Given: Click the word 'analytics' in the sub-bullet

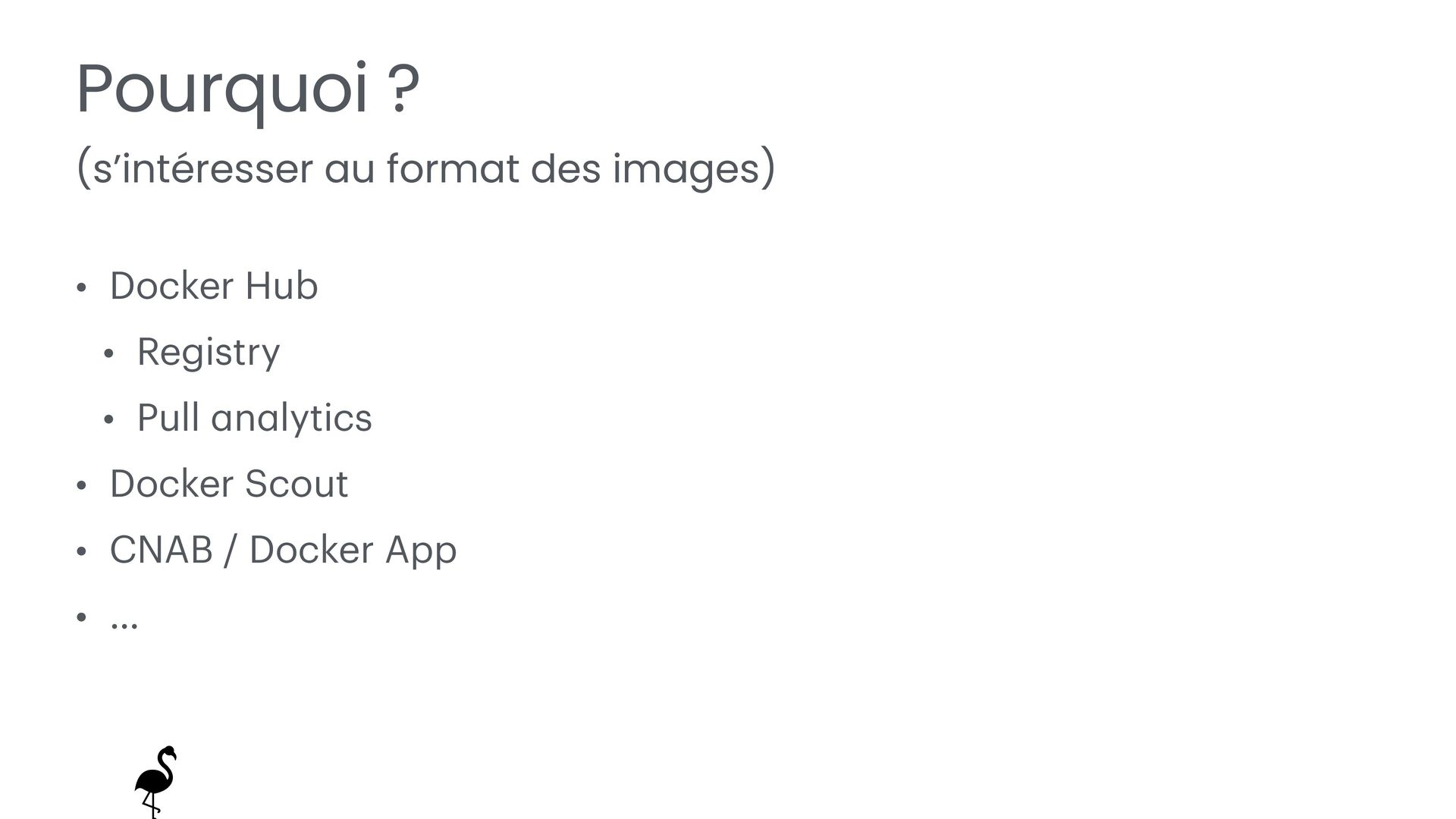Looking at the screenshot, I should point(291,419).
